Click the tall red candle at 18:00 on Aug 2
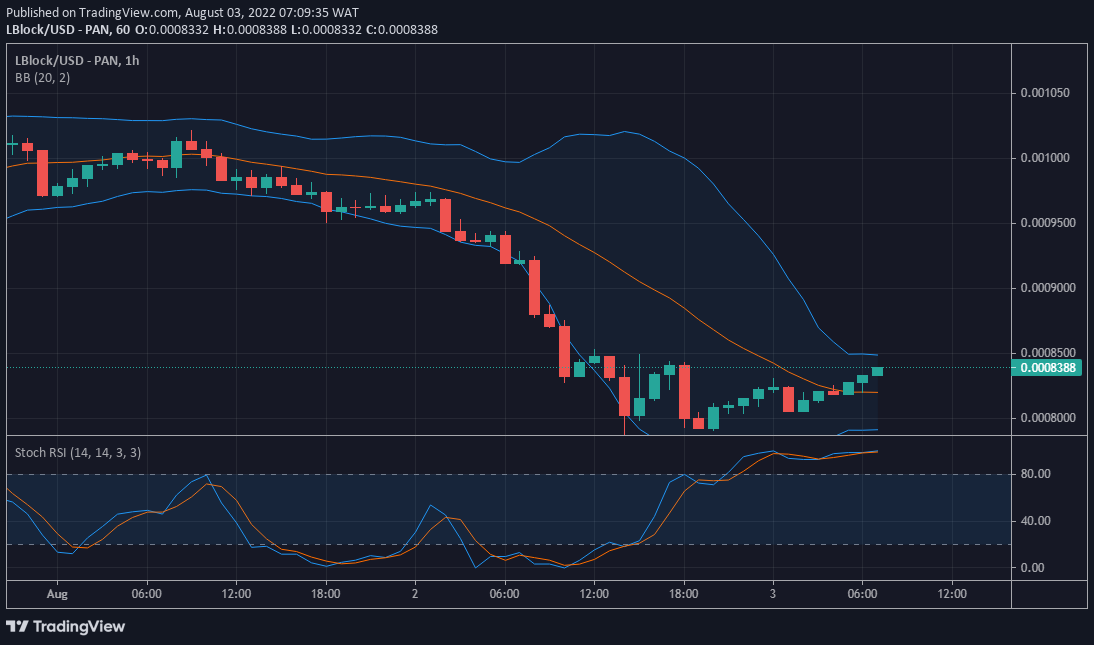The height and width of the screenshot is (645, 1094). point(684,392)
